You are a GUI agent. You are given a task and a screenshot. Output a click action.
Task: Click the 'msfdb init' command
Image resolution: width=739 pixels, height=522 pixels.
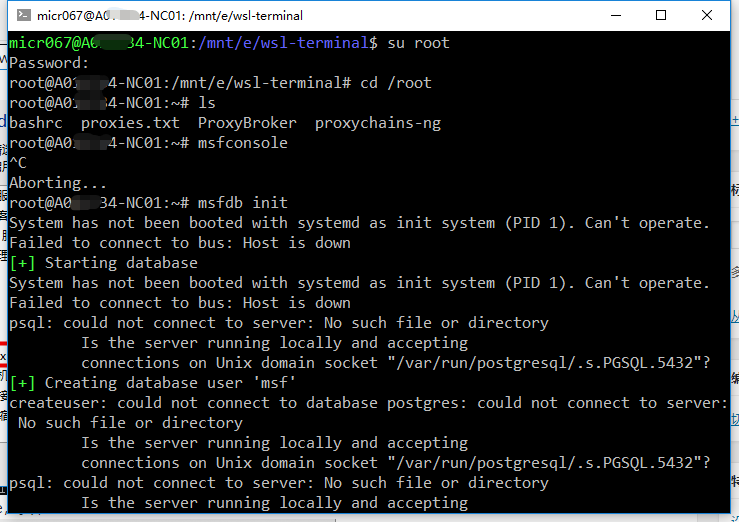(x=242, y=203)
